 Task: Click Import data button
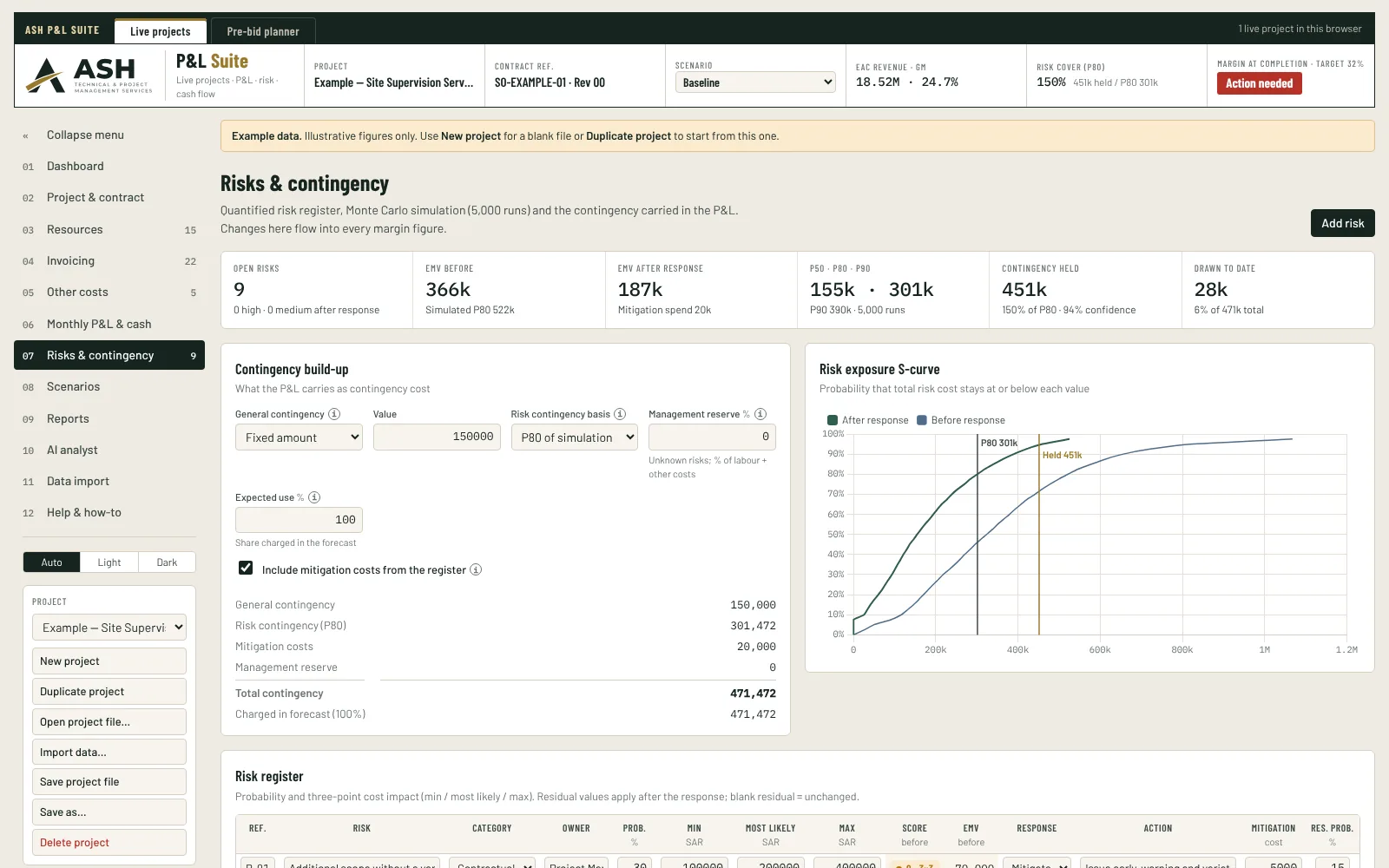109,752
